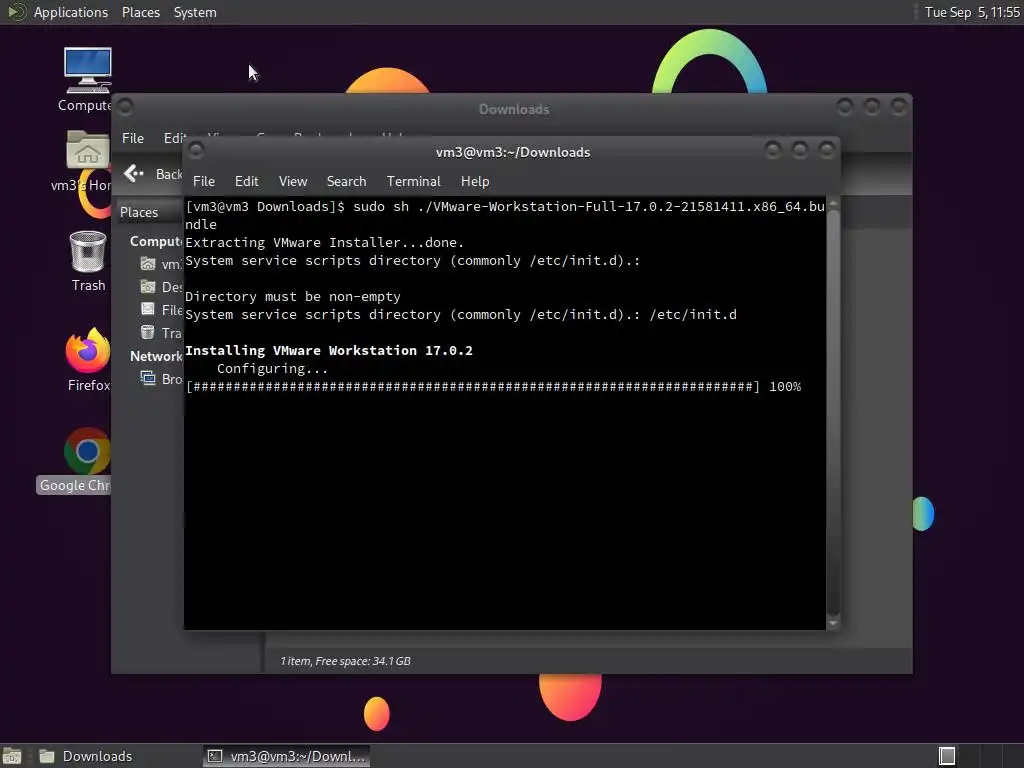Viewport: 1024px width, 768px height.
Task: Click the Downloads window menu button
Action: coord(125,106)
